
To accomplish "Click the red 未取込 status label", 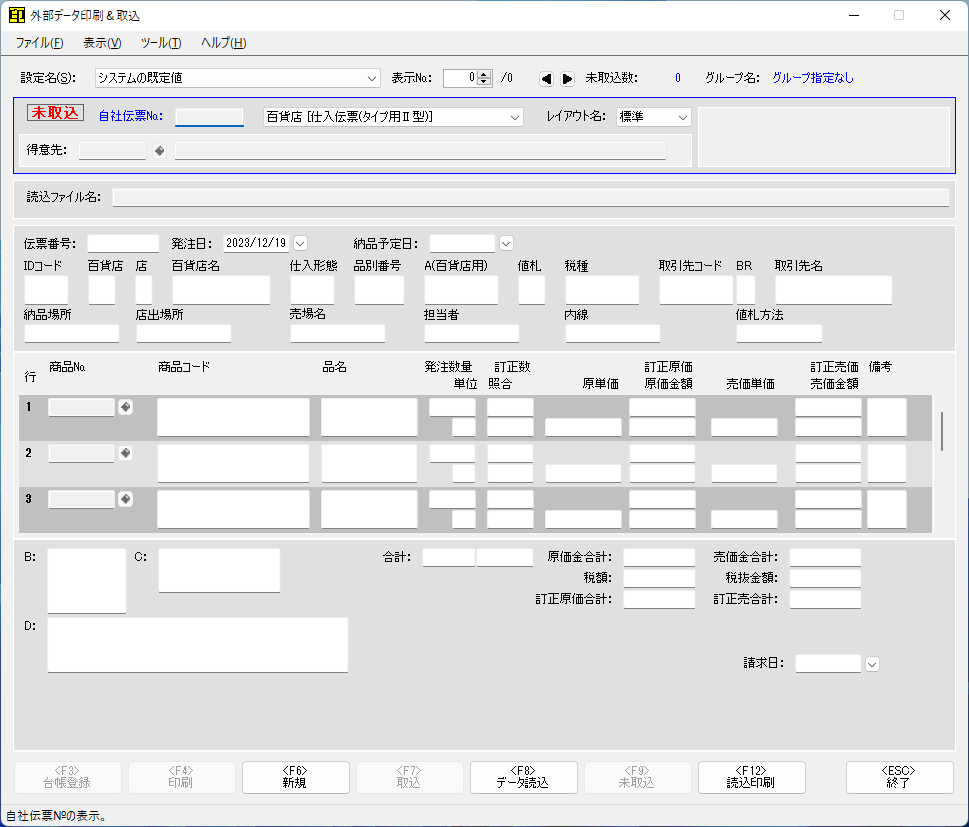I will click(x=55, y=112).
